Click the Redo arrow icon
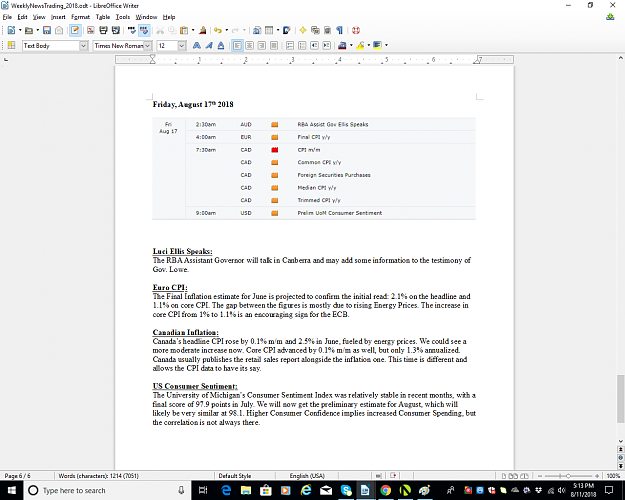Viewport: 625px width, 500px height. click(236, 30)
